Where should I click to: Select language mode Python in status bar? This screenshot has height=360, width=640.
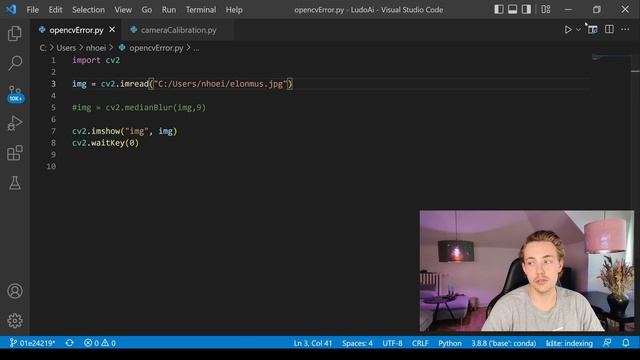pyautogui.click(x=450, y=343)
